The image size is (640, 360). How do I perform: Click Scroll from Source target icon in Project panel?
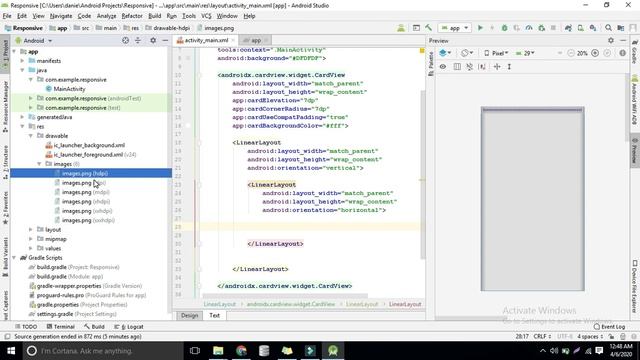coord(126,40)
